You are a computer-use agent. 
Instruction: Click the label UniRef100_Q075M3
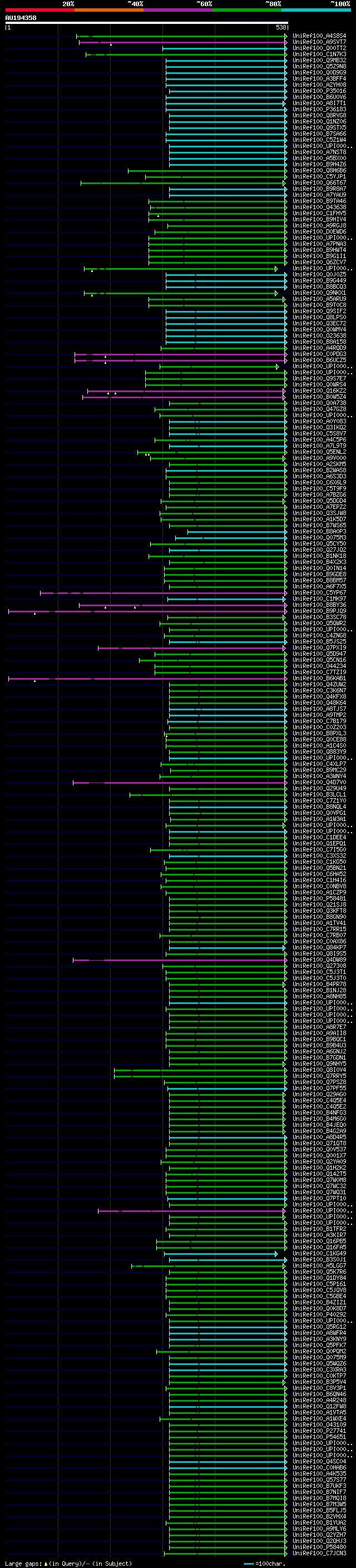(x=319, y=537)
